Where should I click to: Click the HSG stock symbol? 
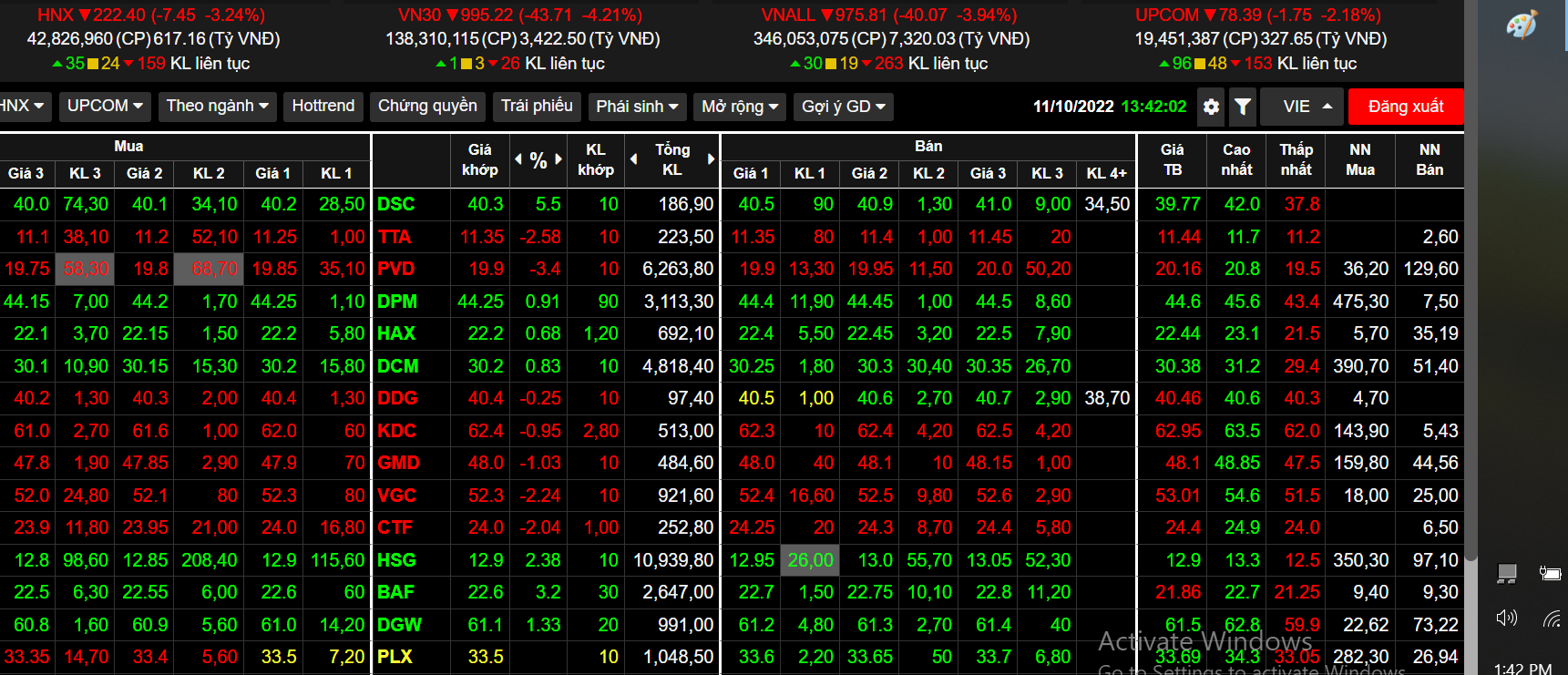click(x=396, y=560)
